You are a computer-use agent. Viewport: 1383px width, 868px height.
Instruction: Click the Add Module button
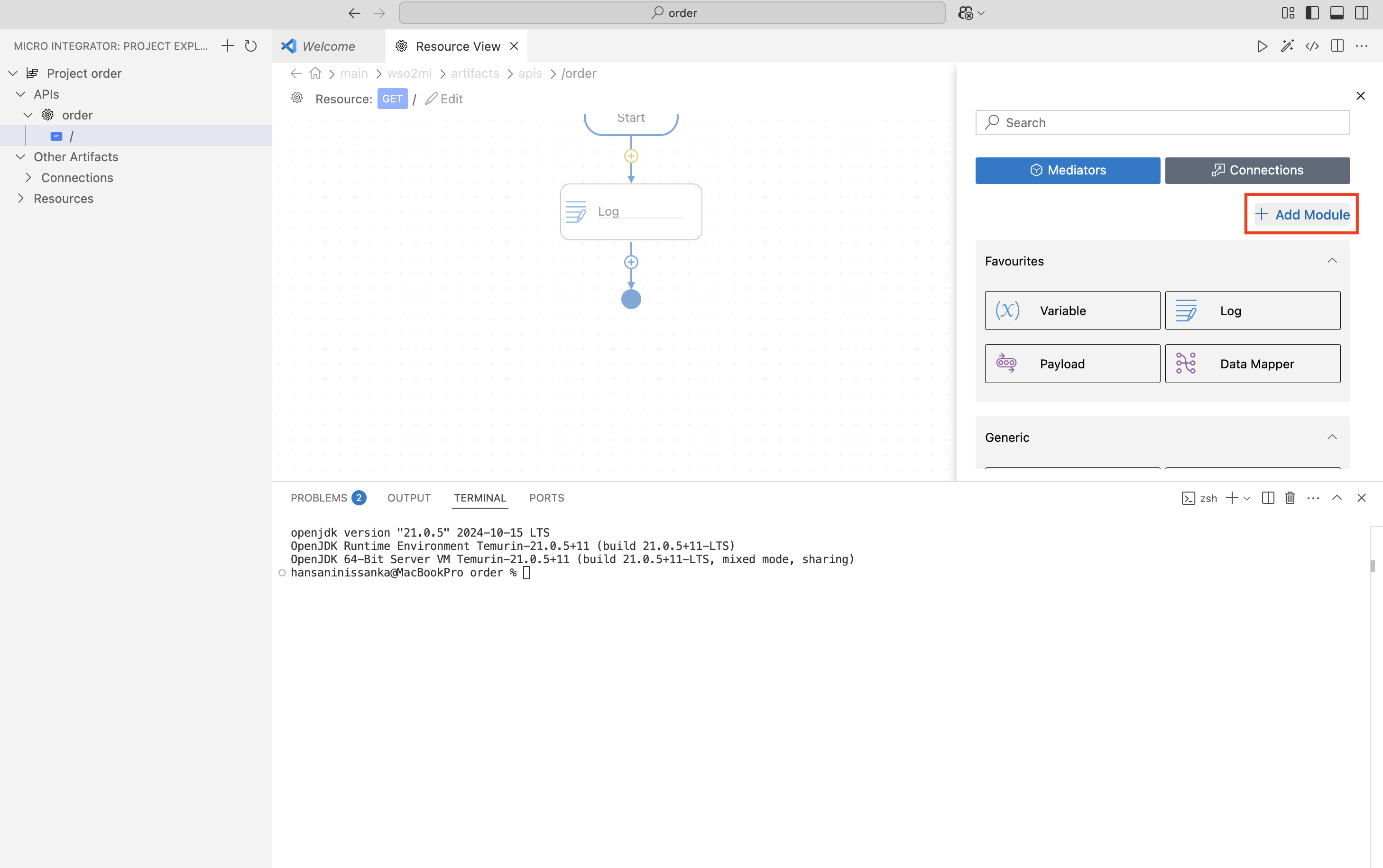coord(1302,215)
